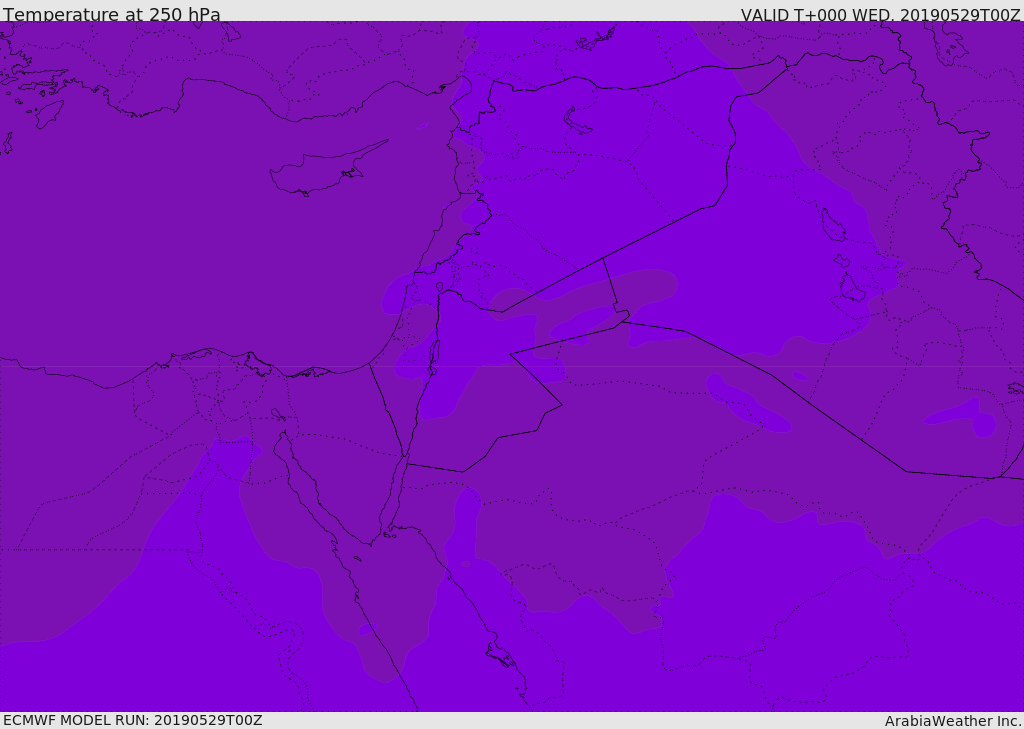Click the 'ArabiaWeather Inc.' credit text
The height and width of the screenshot is (729, 1024).
(954, 721)
